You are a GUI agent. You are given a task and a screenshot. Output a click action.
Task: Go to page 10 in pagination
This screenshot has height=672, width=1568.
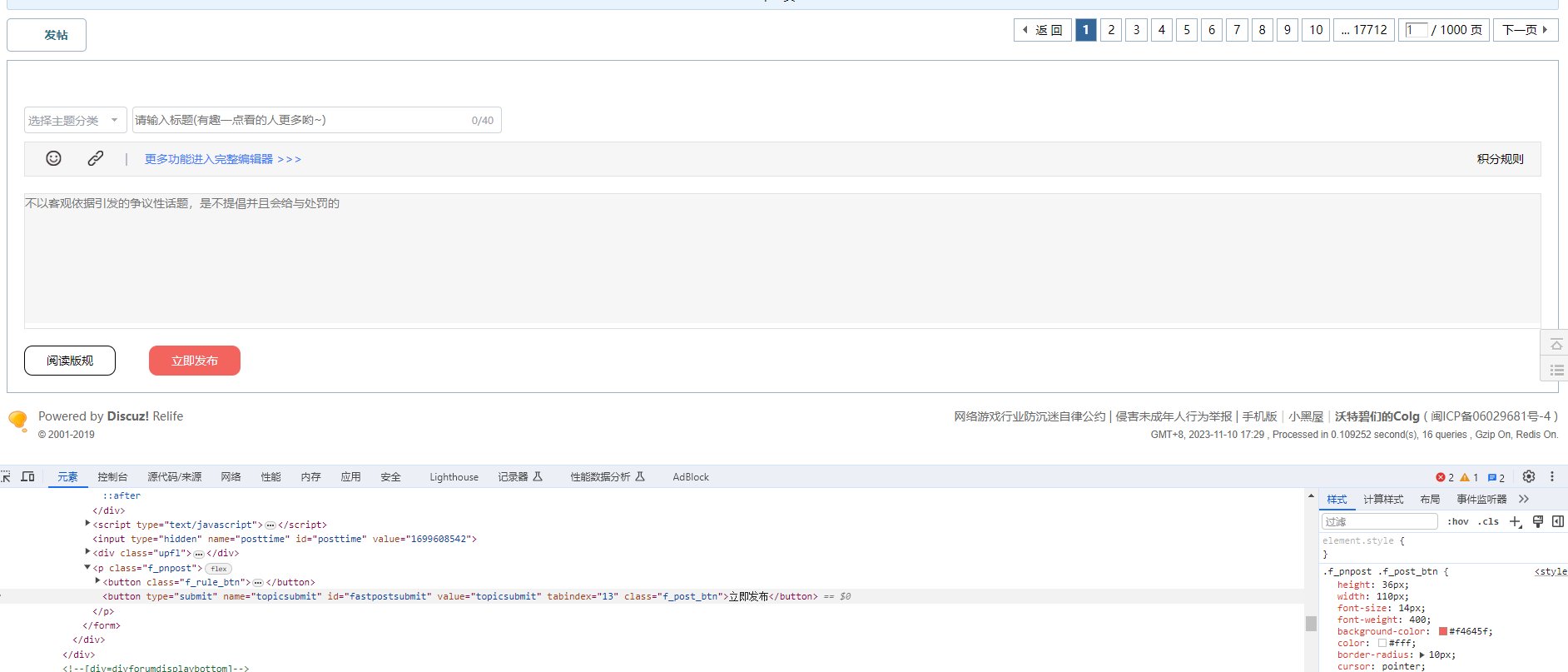pos(1316,30)
